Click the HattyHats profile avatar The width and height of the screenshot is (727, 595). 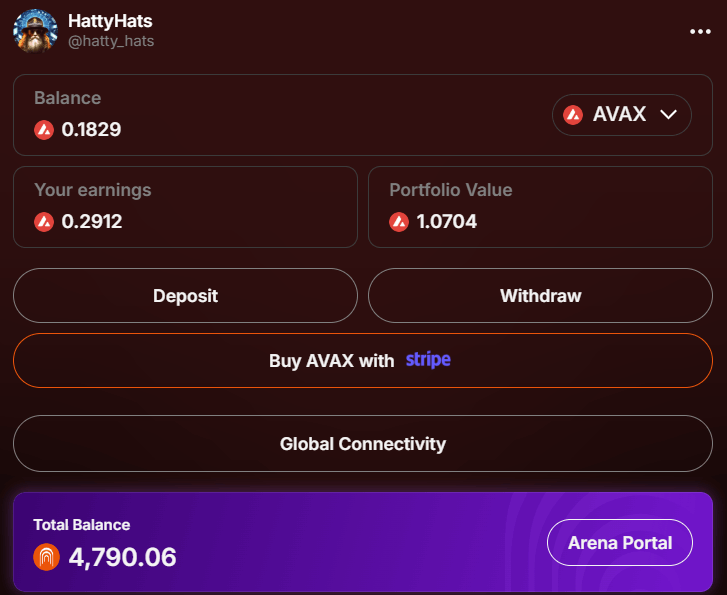35,31
